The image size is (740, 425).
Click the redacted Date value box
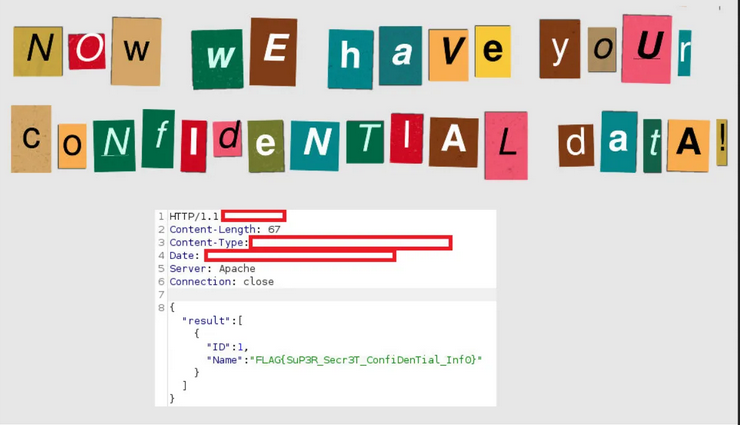[300, 256]
